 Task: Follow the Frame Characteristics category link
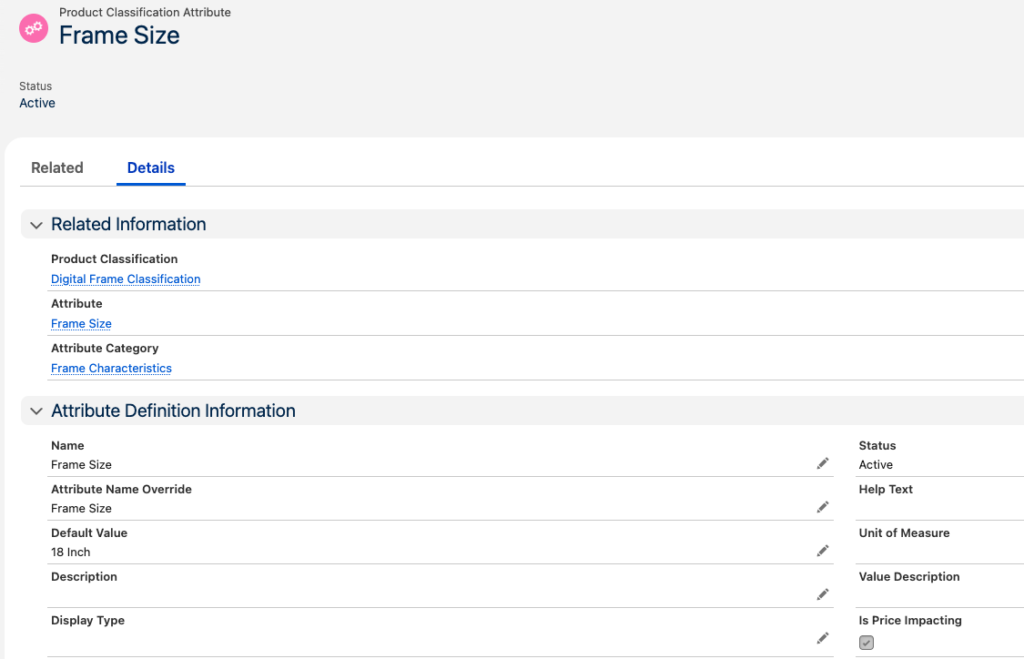tap(111, 368)
